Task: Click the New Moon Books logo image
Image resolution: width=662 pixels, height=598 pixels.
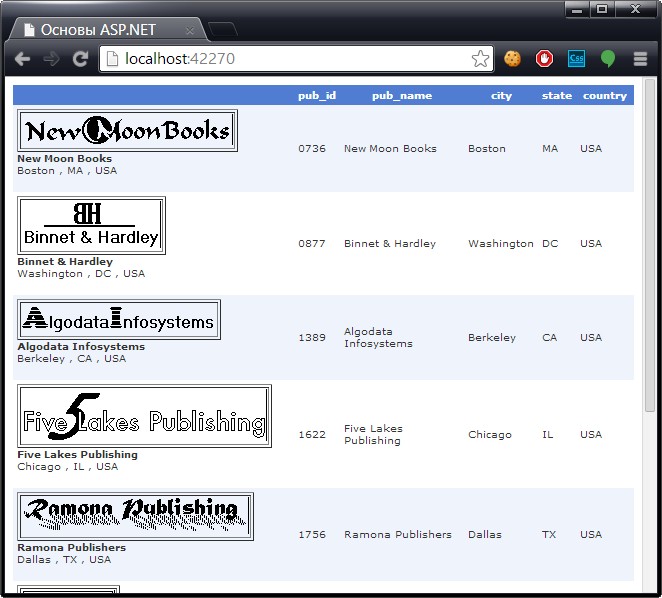Action: pos(127,130)
